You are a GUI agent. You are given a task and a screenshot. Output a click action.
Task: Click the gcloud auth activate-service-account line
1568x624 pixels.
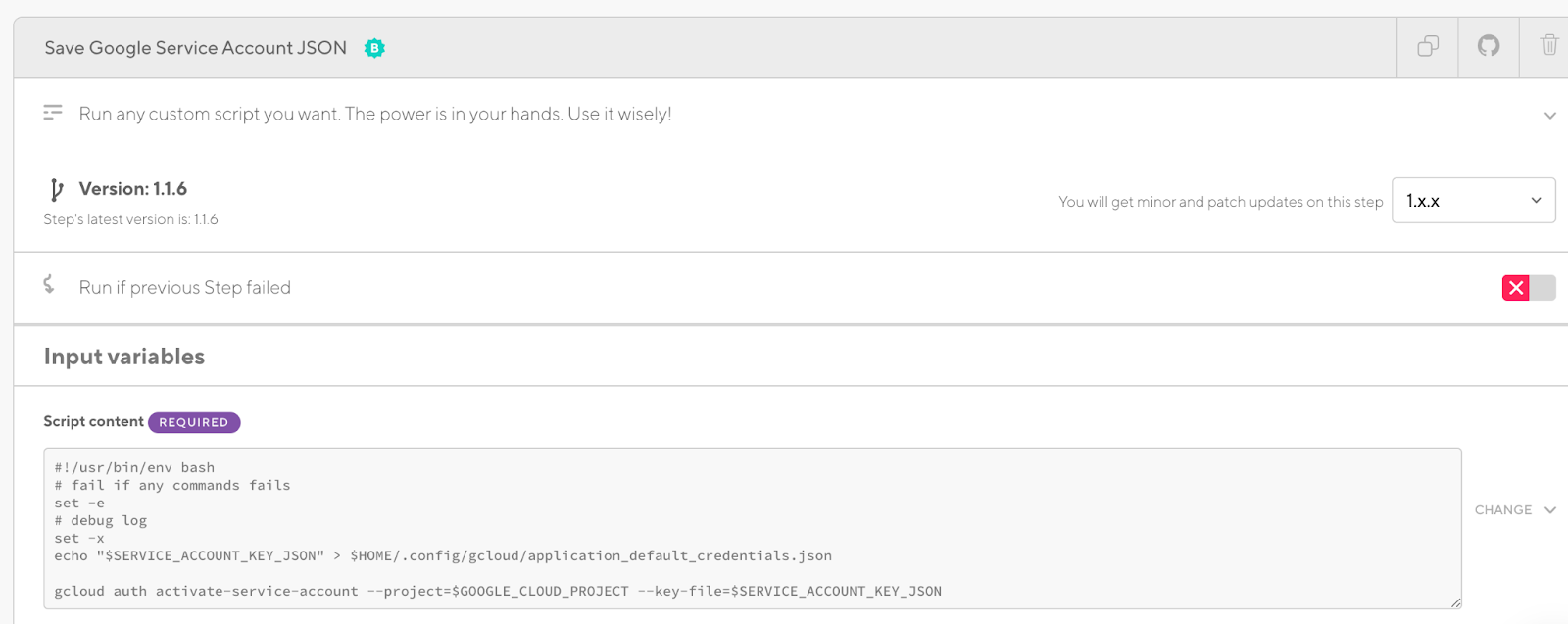click(498, 591)
